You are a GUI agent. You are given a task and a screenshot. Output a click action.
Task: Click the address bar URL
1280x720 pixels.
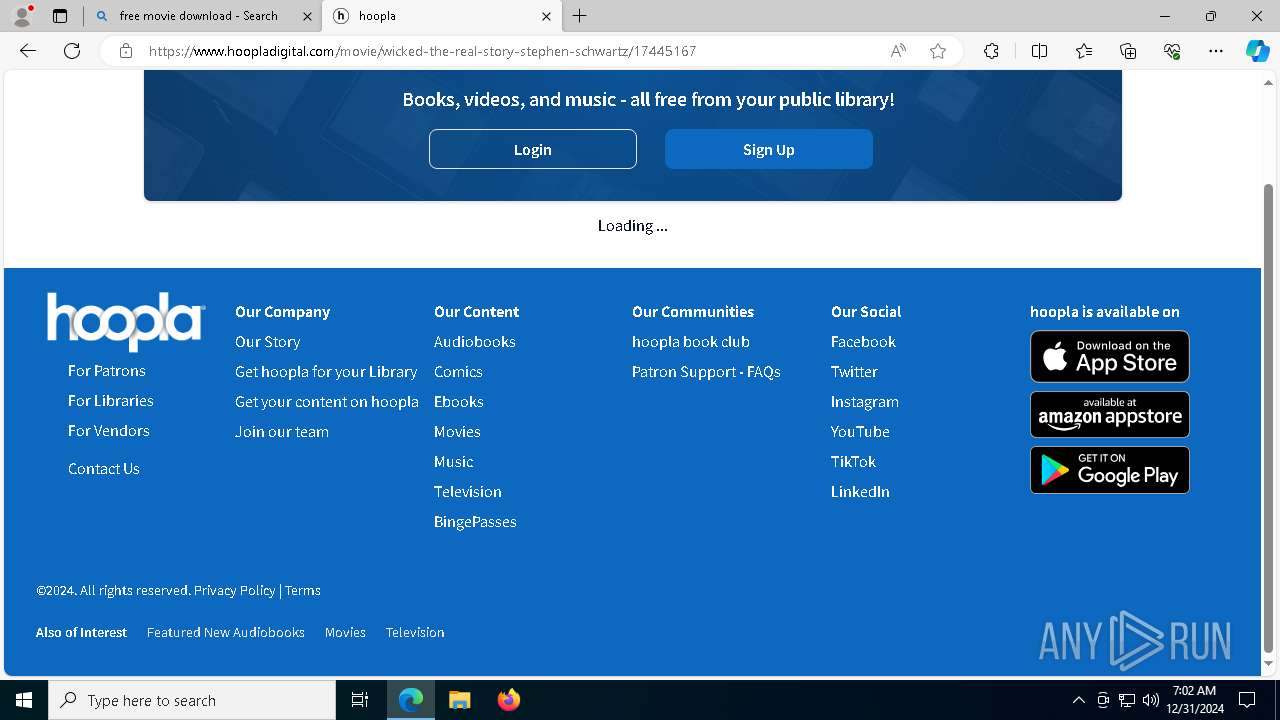click(x=422, y=51)
